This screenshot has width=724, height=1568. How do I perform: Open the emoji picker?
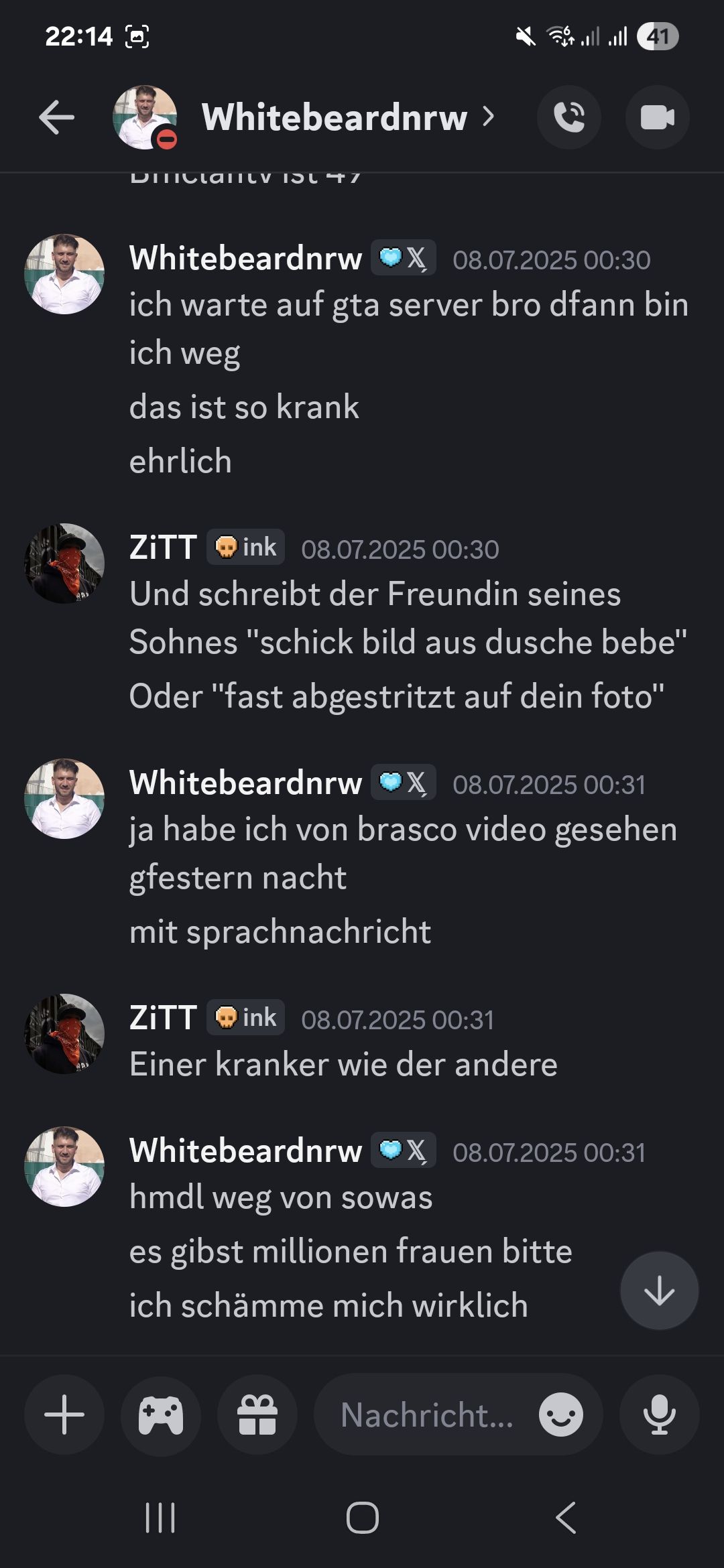pyautogui.click(x=561, y=1415)
